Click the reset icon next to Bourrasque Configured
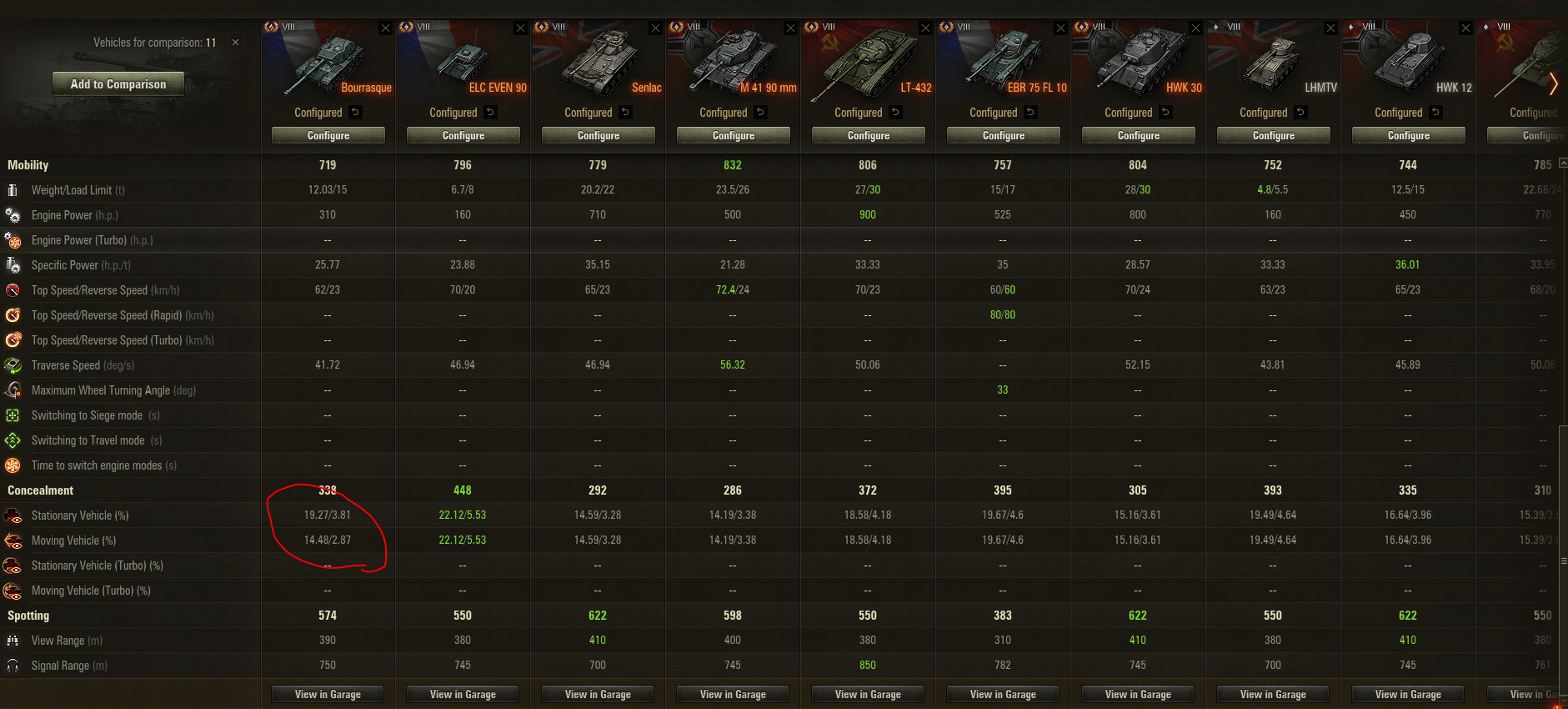 tap(355, 112)
